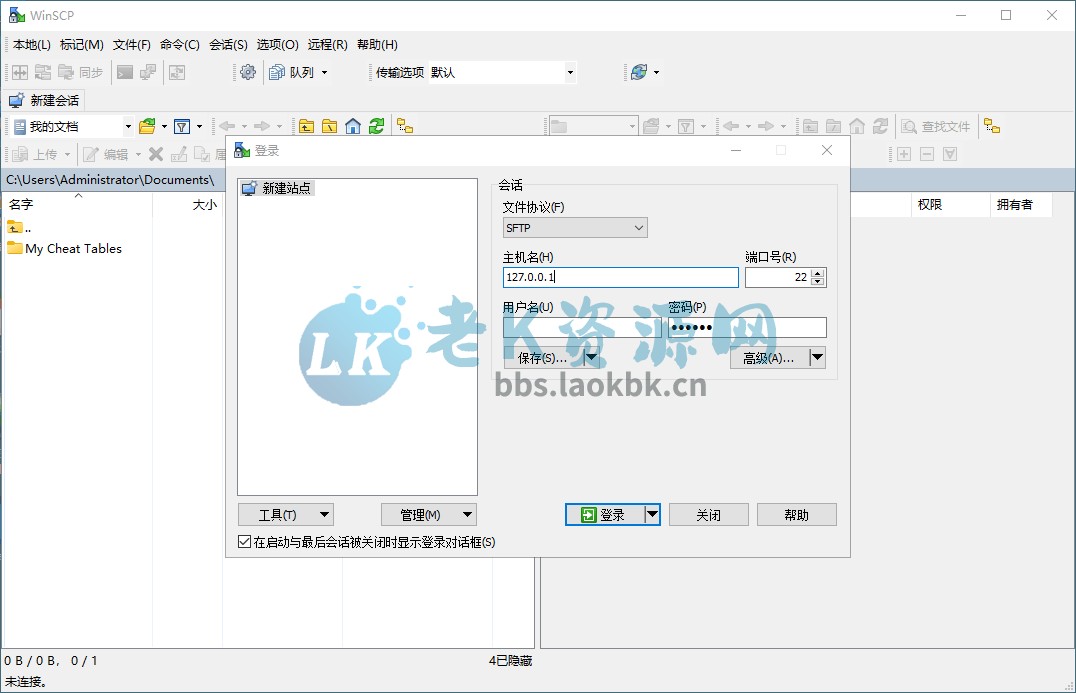Click the 帮助 help button in login dialog
1076x693 pixels.
pos(797,515)
